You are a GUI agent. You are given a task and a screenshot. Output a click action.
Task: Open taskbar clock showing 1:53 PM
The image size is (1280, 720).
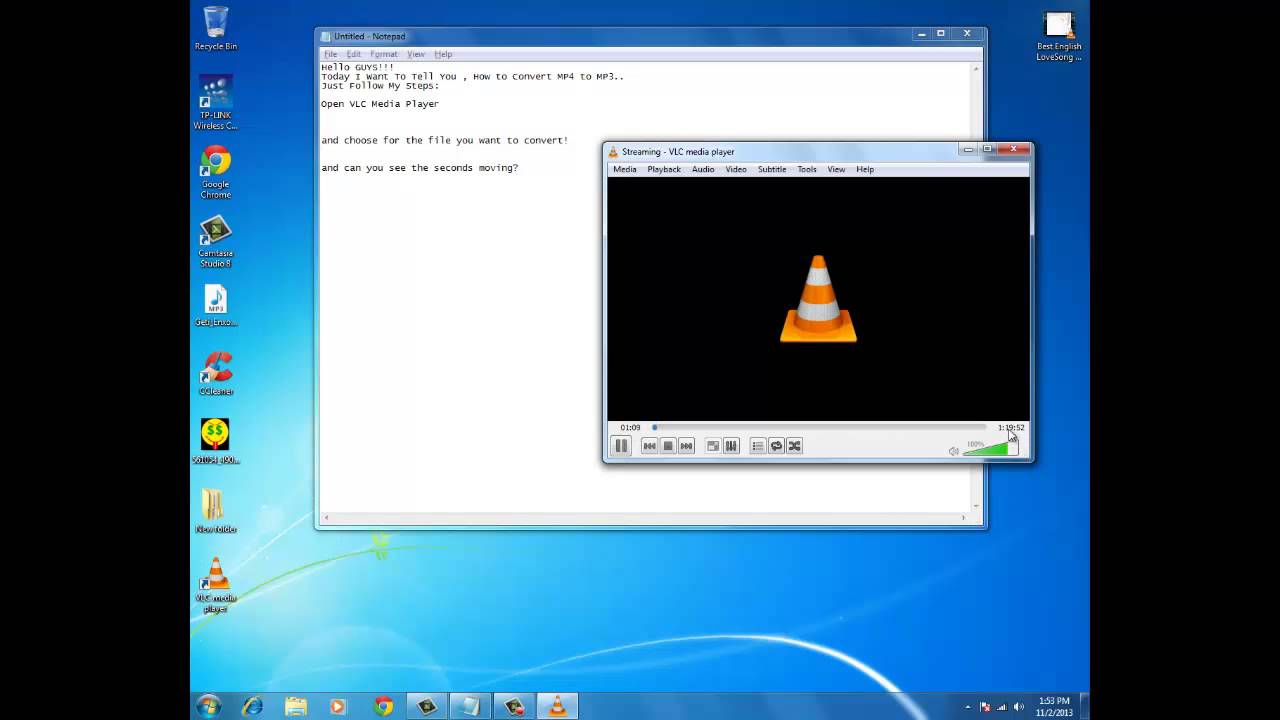click(x=1054, y=706)
